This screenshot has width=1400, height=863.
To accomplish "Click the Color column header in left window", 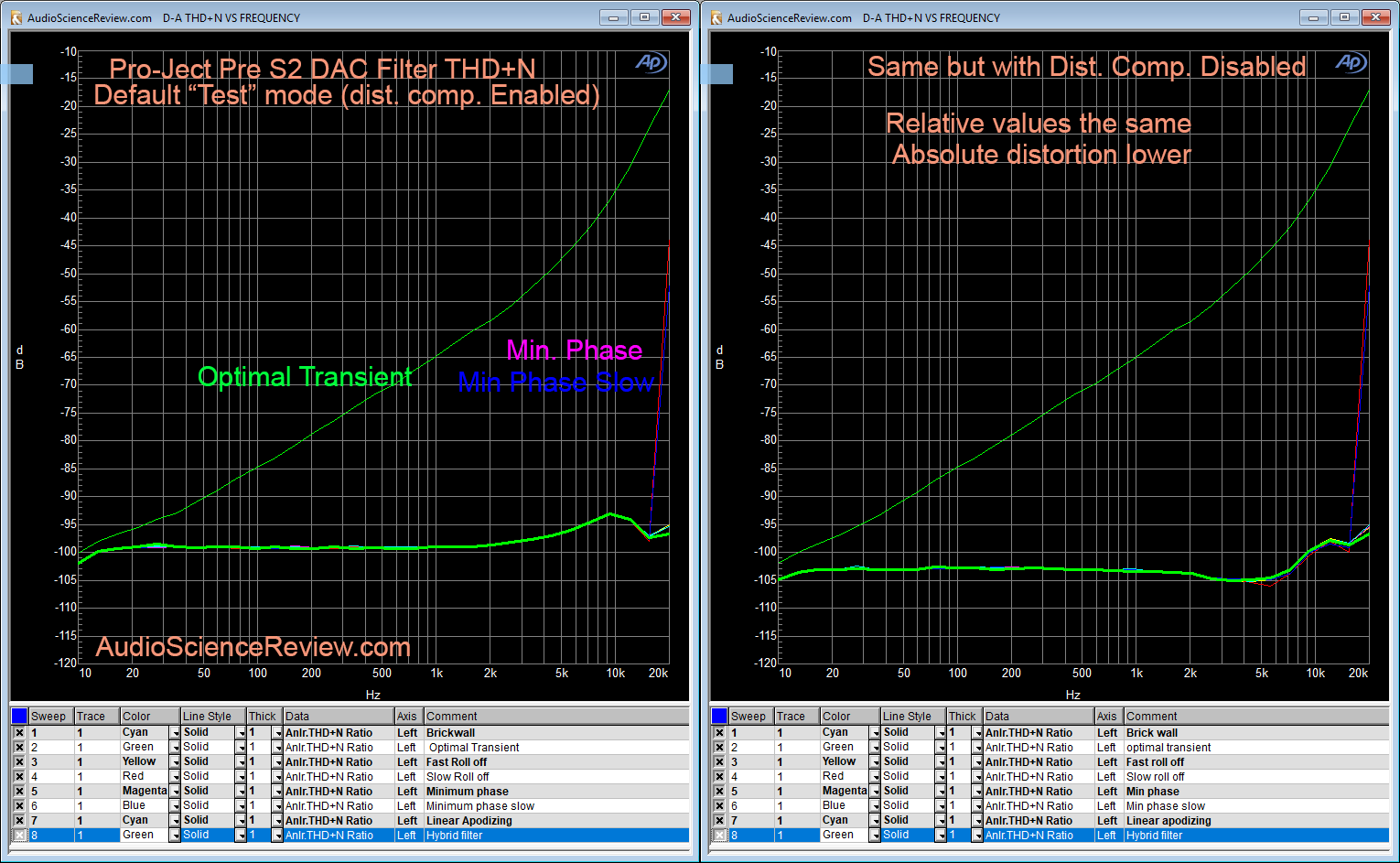I will point(150,717).
